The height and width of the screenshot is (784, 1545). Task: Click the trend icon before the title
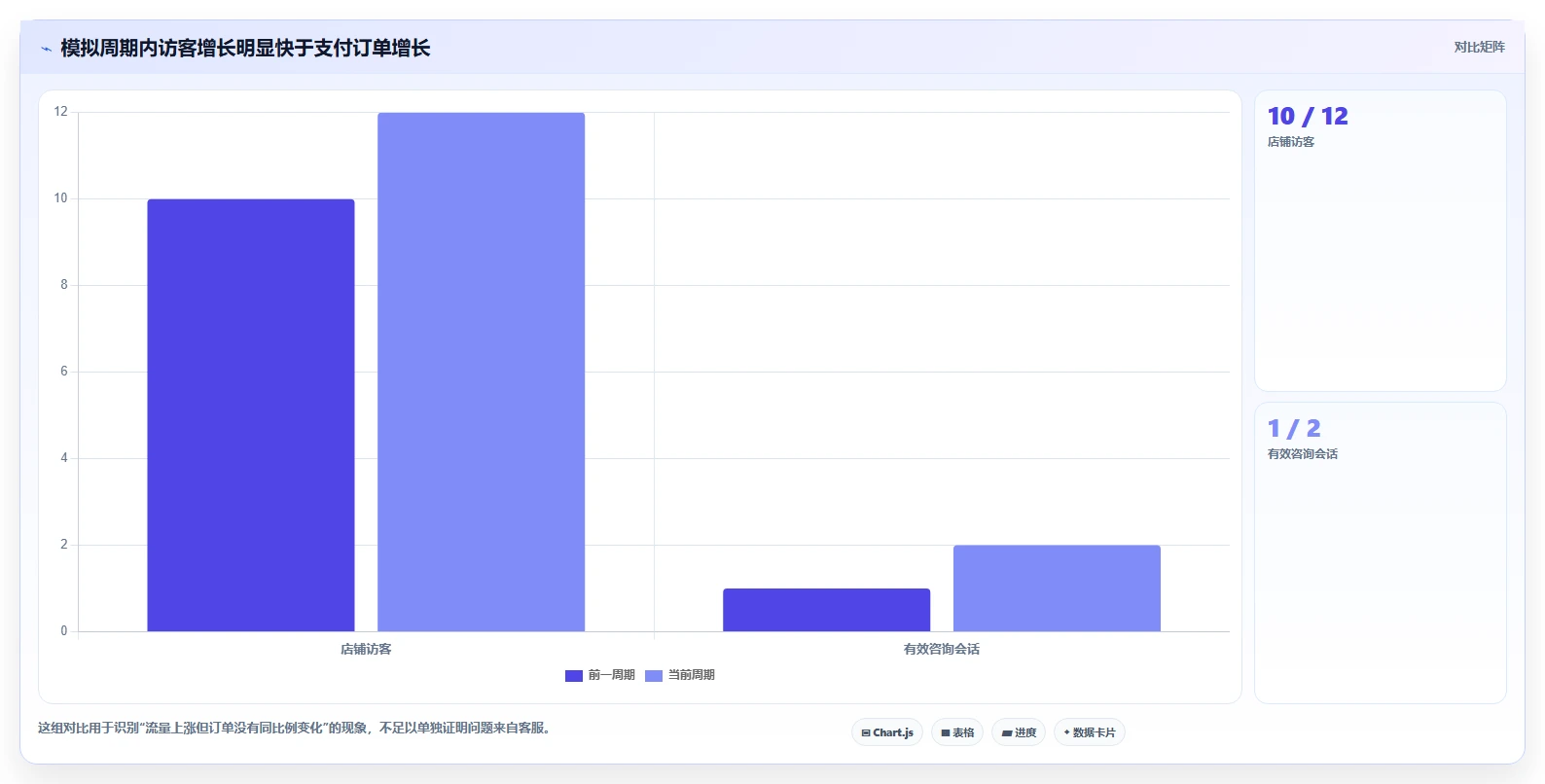pos(46,49)
